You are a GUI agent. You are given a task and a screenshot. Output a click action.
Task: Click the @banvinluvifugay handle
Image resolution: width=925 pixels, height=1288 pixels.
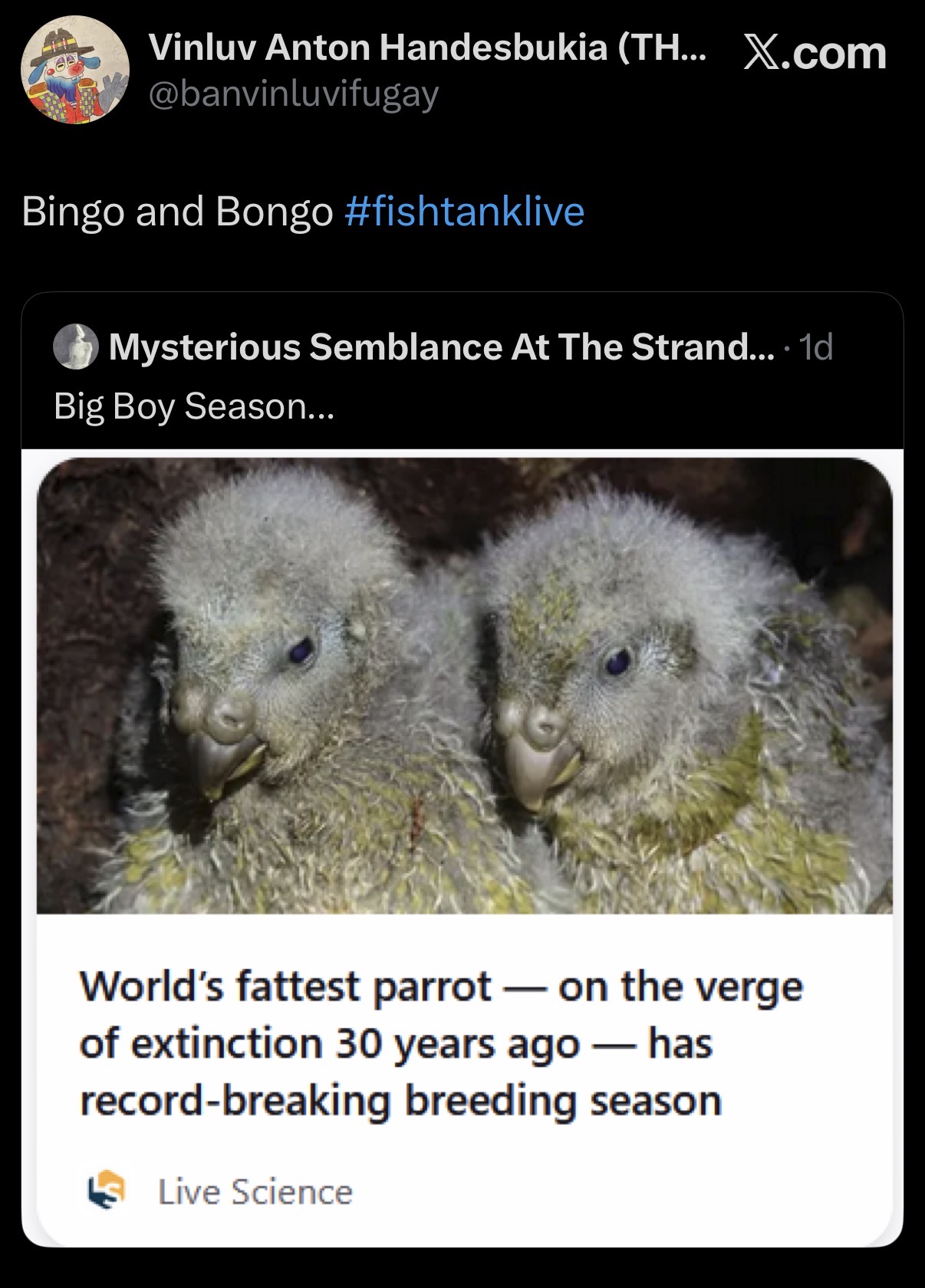293,95
